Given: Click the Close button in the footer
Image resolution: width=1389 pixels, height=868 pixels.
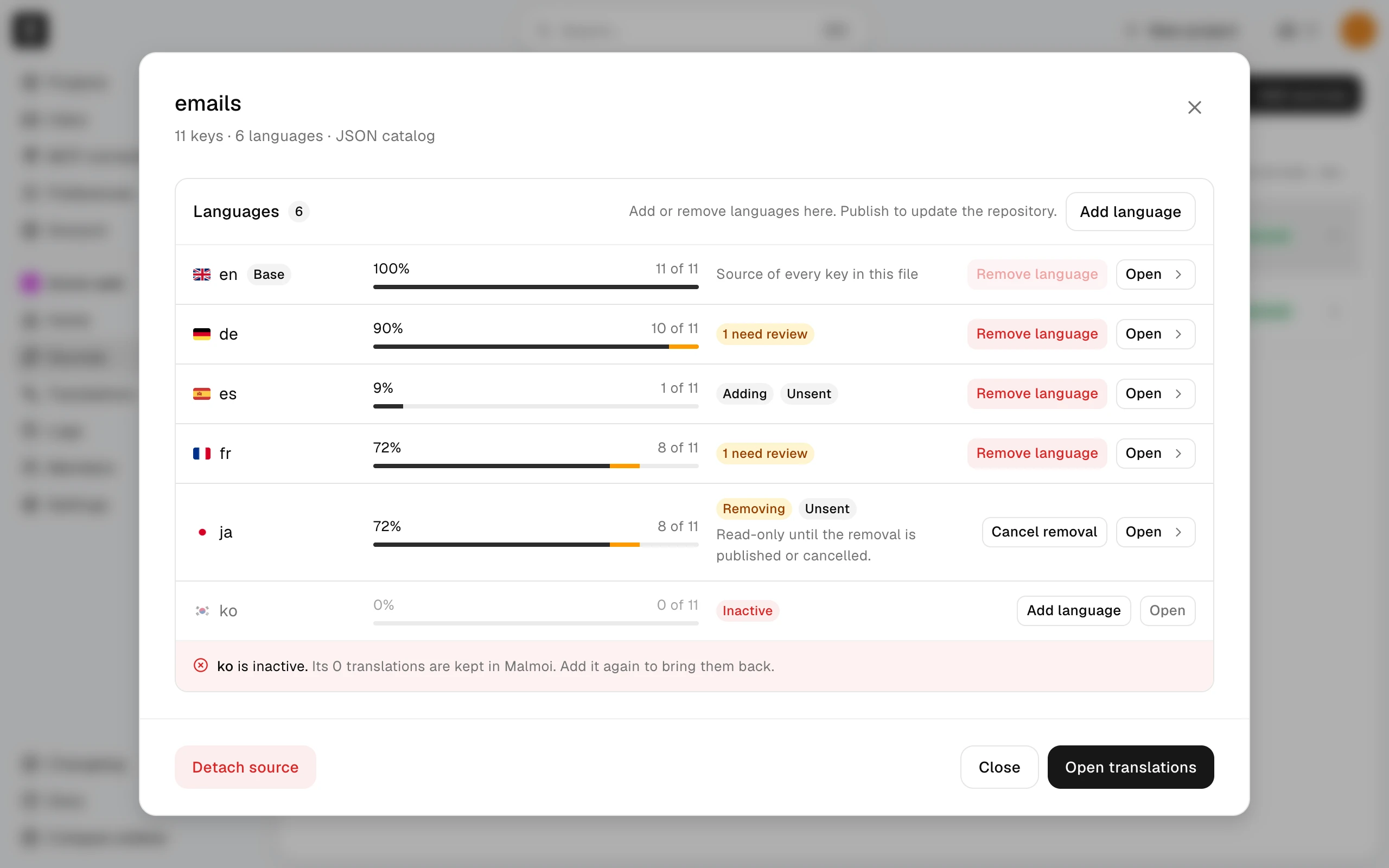Looking at the screenshot, I should [x=999, y=767].
